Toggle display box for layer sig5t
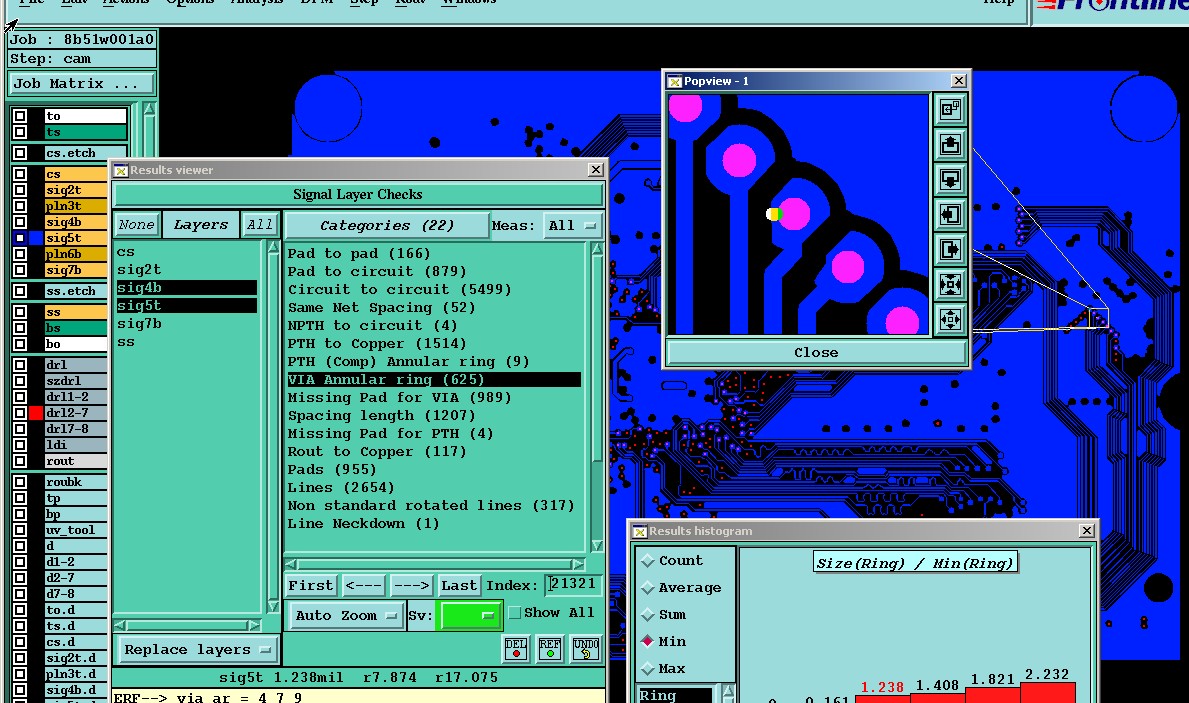The height and width of the screenshot is (703, 1189). 20,238
